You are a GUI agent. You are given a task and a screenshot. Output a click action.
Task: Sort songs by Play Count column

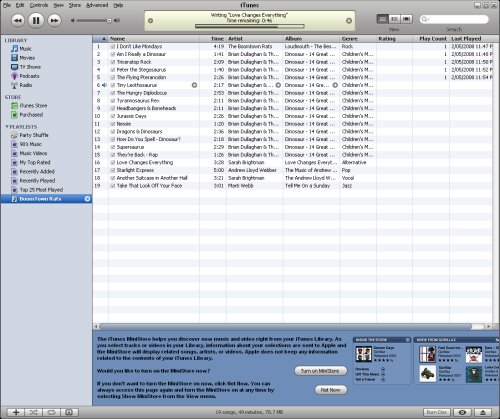tap(431, 39)
